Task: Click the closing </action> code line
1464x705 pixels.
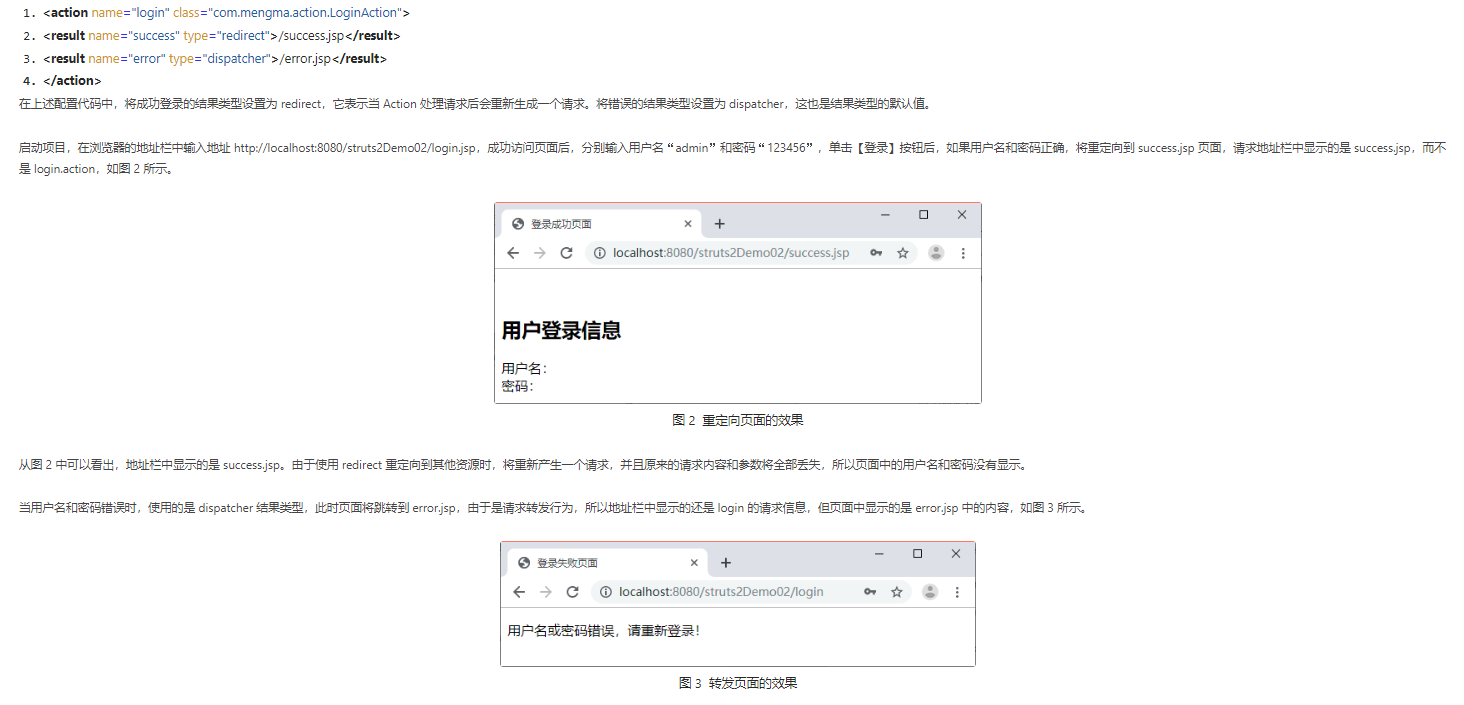Action: 72,81
